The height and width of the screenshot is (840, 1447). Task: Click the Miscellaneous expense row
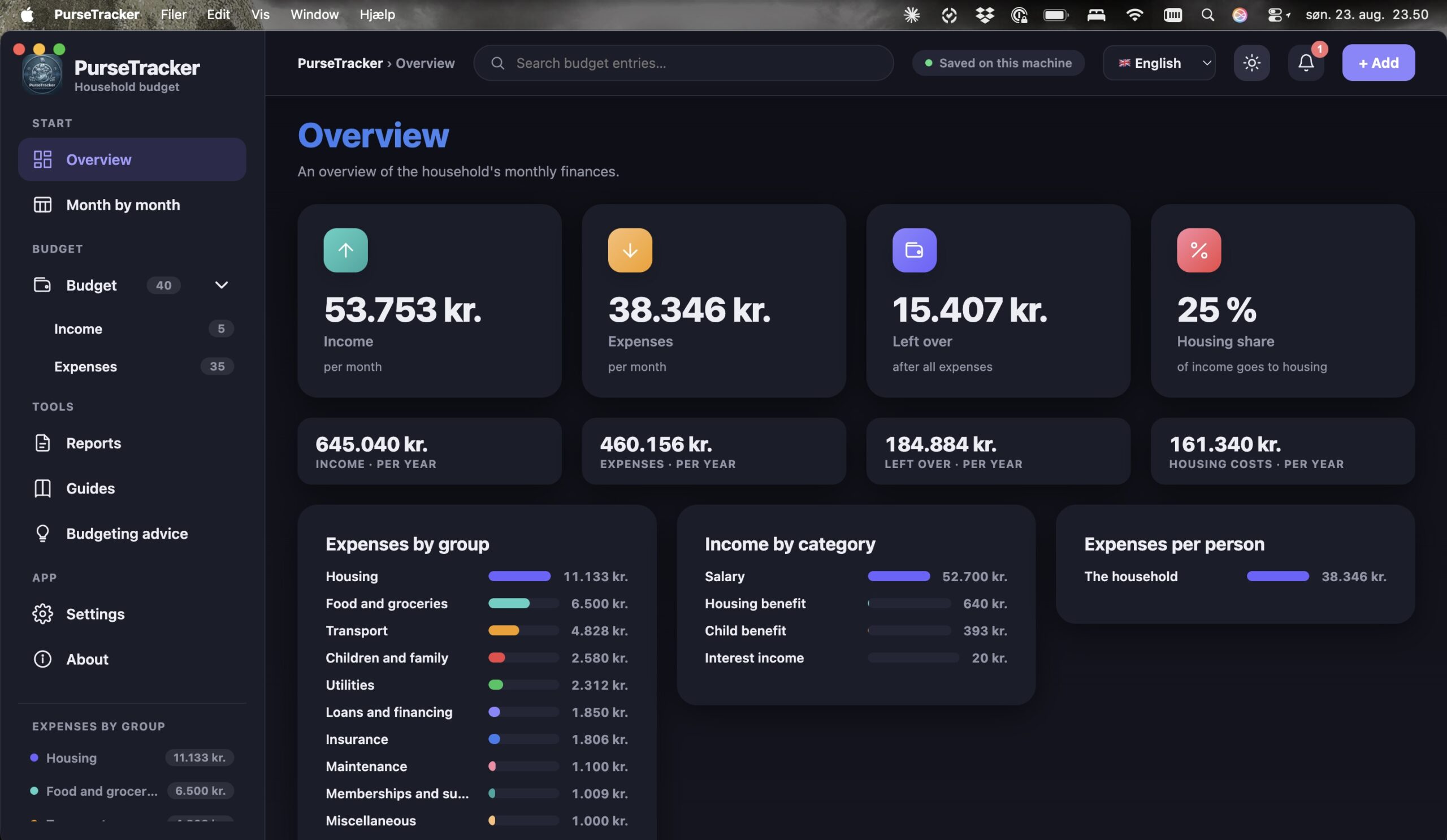pos(476,820)
